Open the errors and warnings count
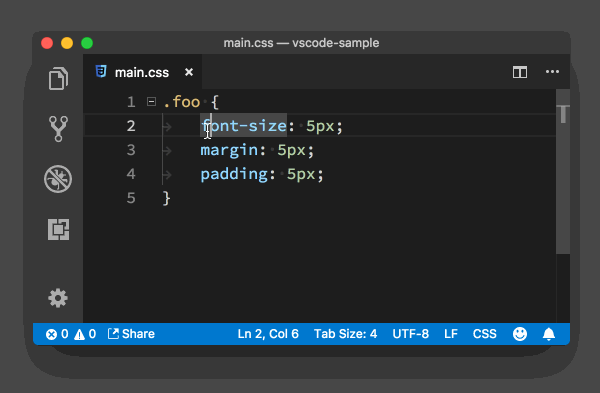Image resolution: width=600 pixels, height=393 pixels. coord(71,334)
